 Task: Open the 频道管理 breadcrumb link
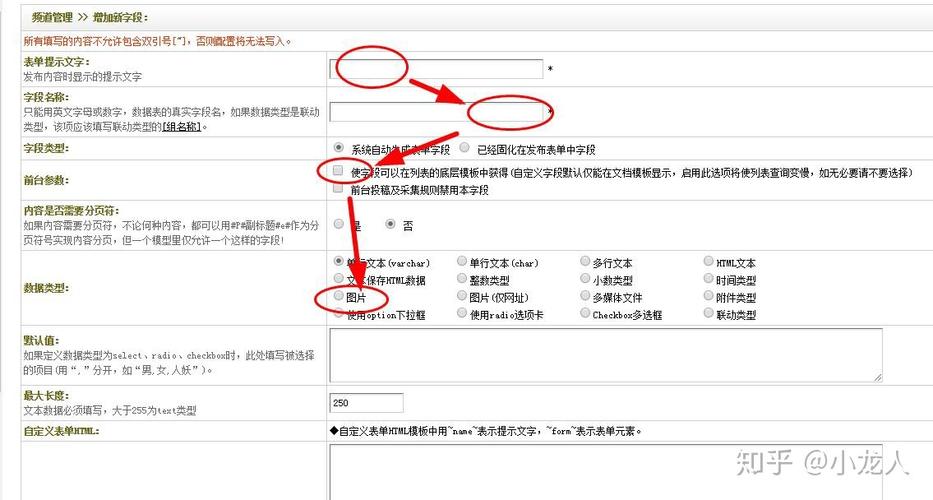point(52,17)
